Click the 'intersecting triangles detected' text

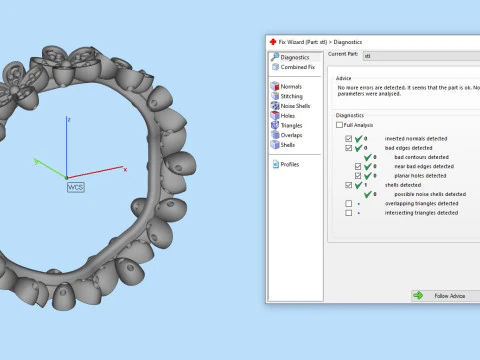pyautogui.click(x=421, y=213)
